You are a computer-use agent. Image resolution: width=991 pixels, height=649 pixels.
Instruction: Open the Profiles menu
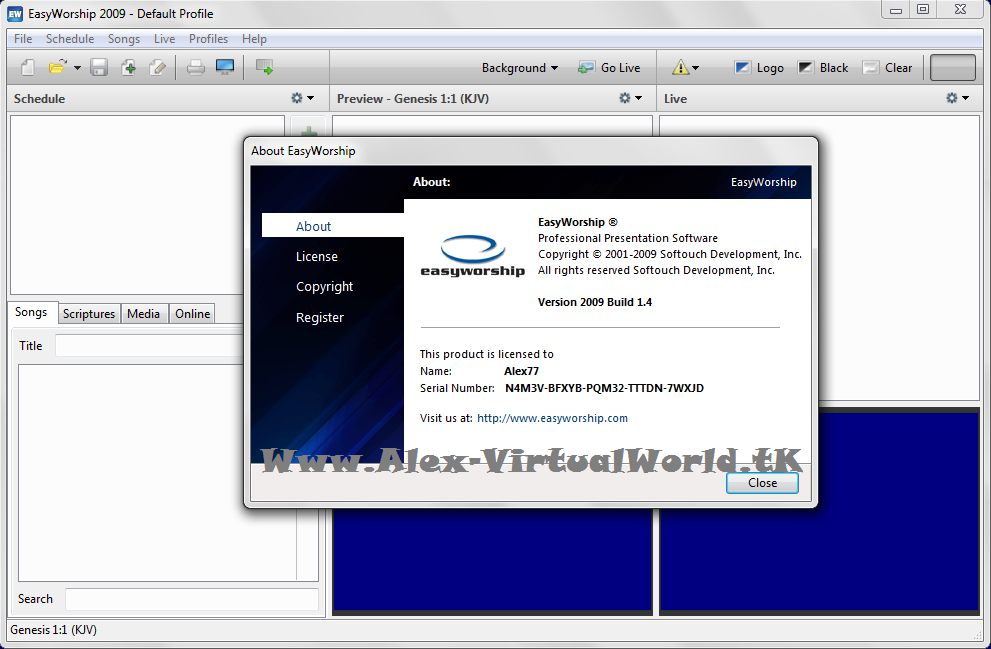(x=208, y=39)
